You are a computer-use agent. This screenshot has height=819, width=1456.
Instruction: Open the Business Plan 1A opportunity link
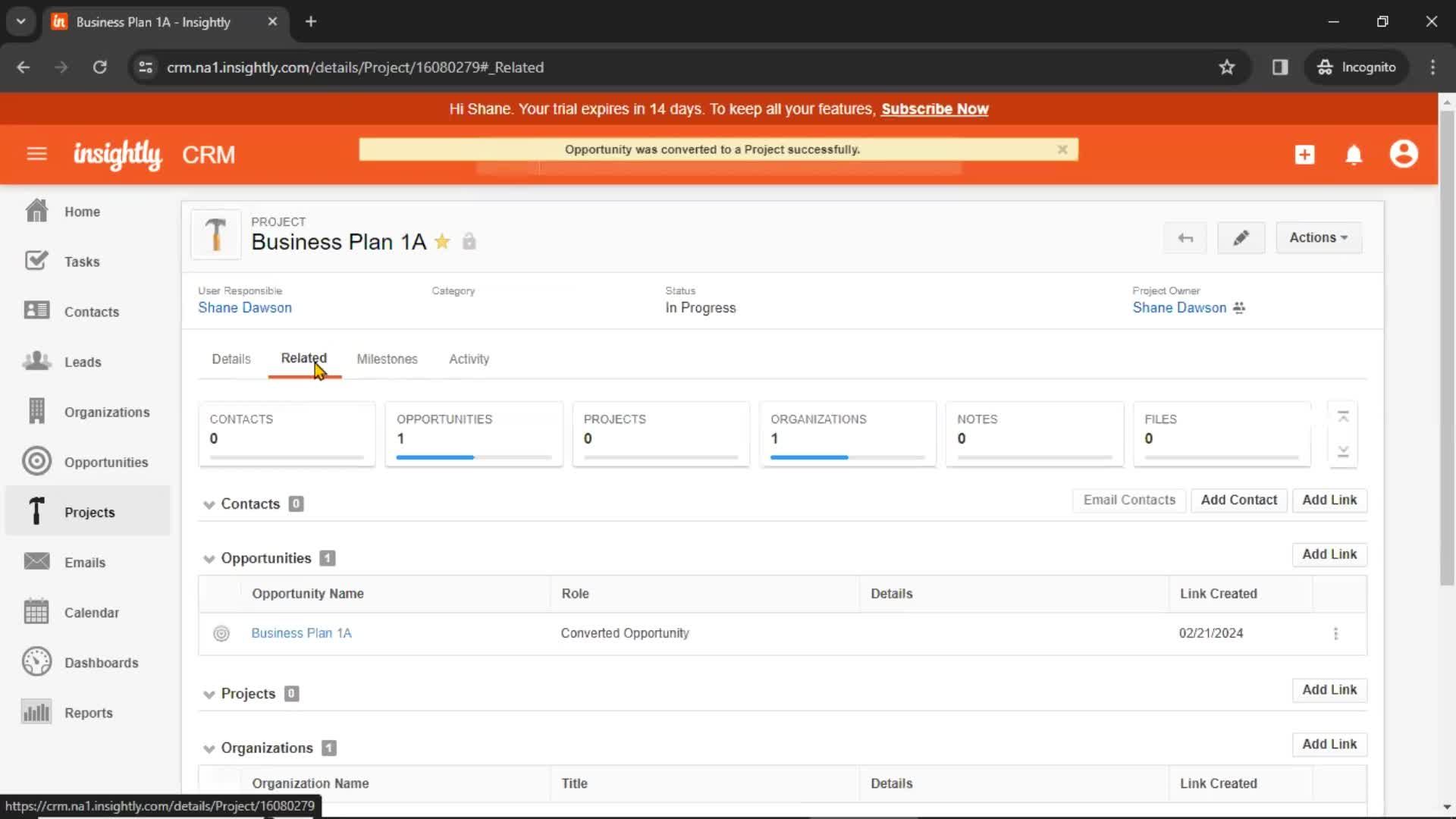301,632
